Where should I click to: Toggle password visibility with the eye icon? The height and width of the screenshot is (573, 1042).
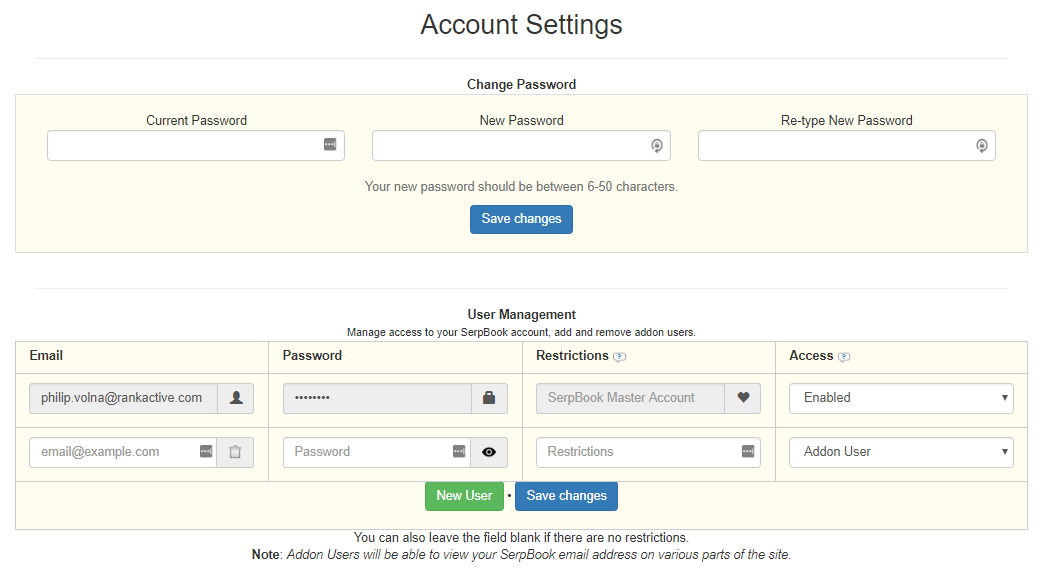[489, 452]
